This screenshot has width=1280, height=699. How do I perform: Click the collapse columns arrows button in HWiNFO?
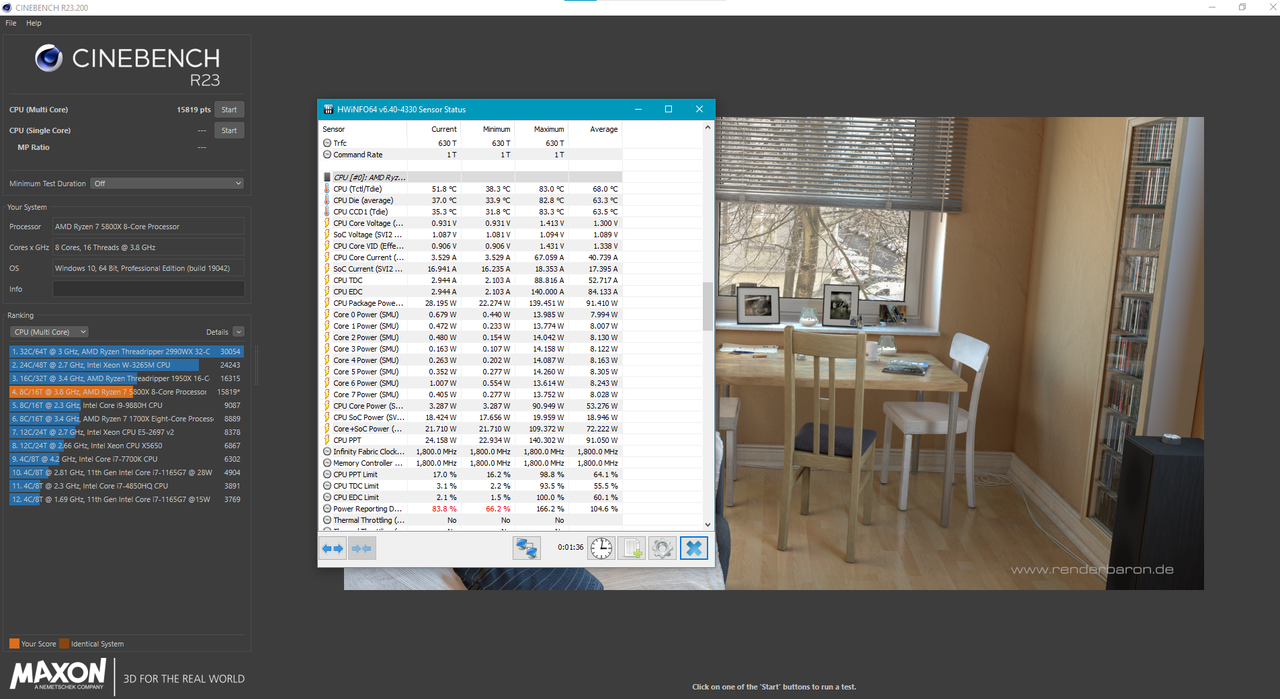pyautogui.click(x=362, y=548)
